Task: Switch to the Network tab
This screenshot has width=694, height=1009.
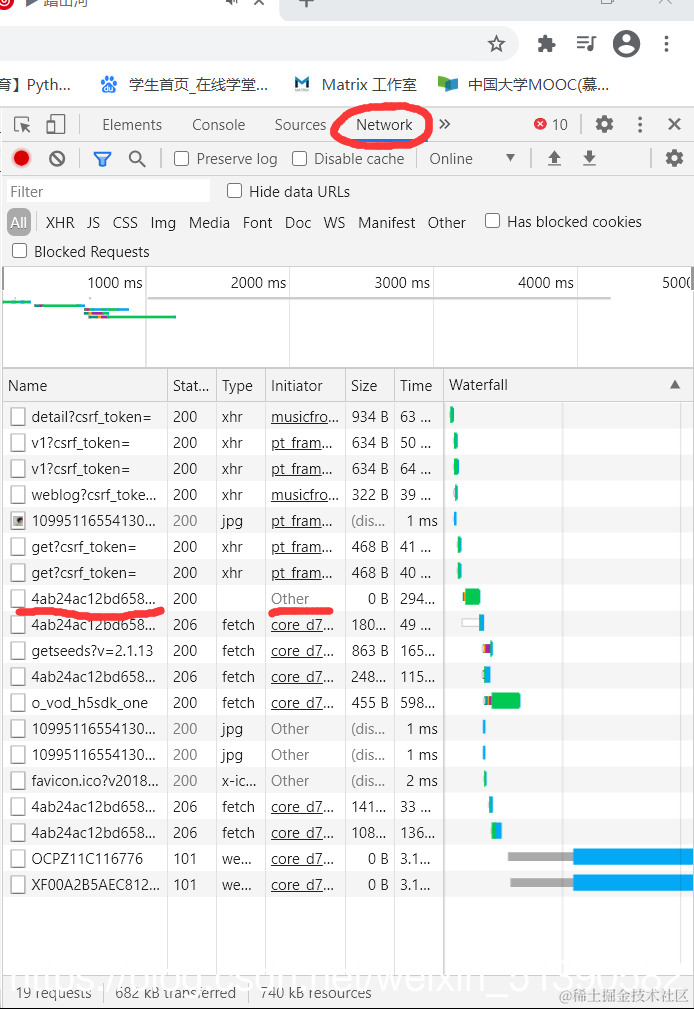Action: 384,124
